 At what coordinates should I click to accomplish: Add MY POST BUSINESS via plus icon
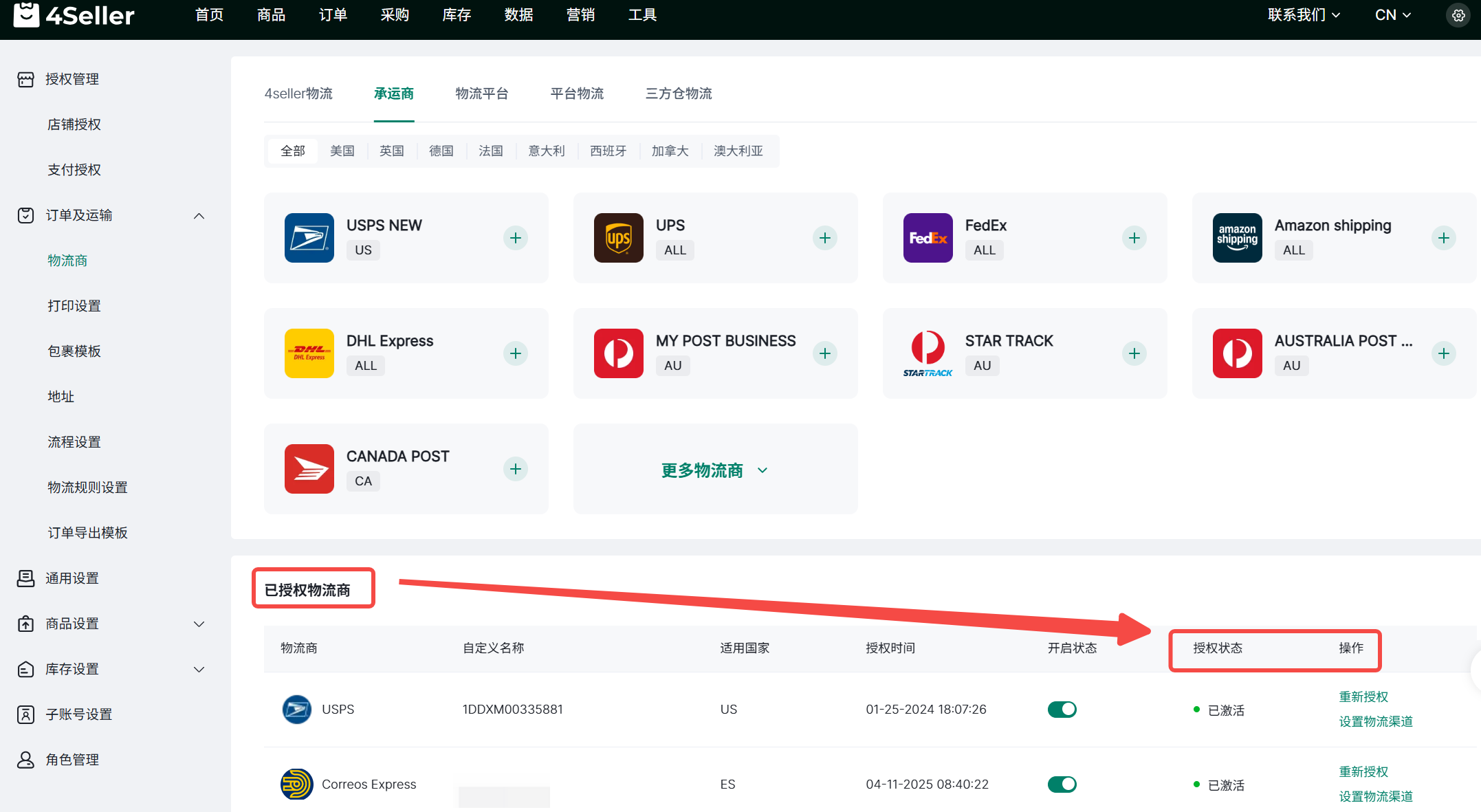[824, 353]
